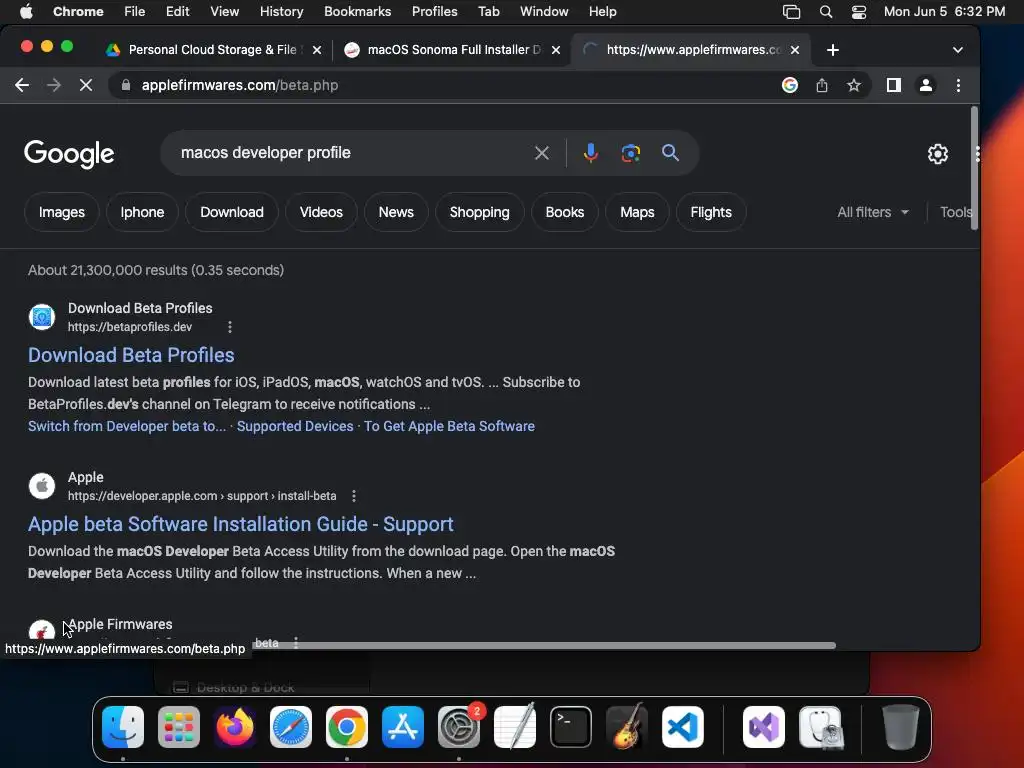Expand the tab search chevron
Viewport: 1024px width, 768px height.
[957, 50]
